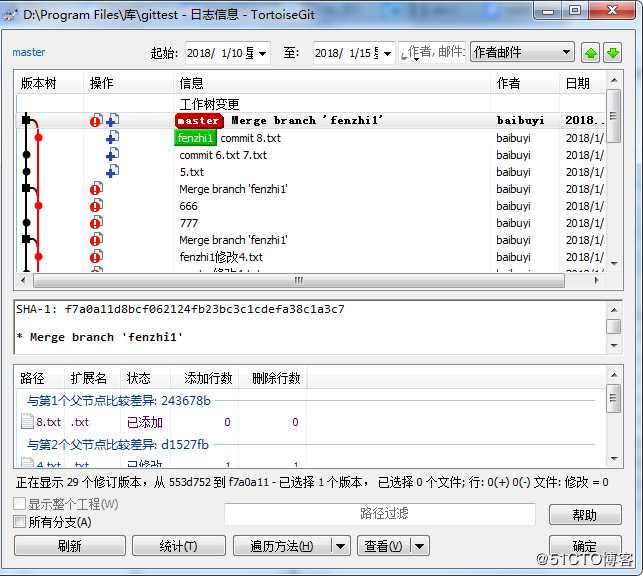Open the 起始 start date dropdown
Image resolution: width=643 pixels, height=576 pixels.
[x=262, y=53]
